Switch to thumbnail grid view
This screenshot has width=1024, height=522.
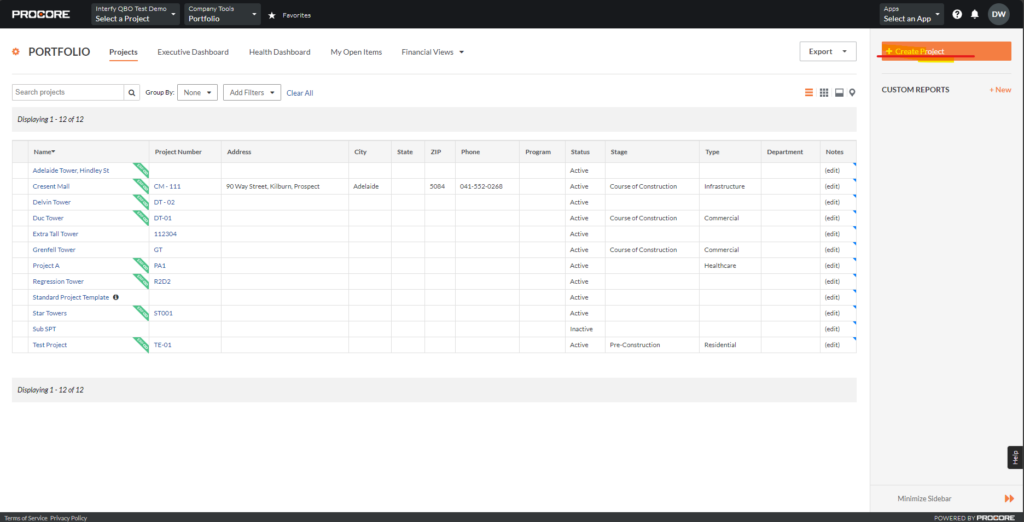click(x=824, y=93)
